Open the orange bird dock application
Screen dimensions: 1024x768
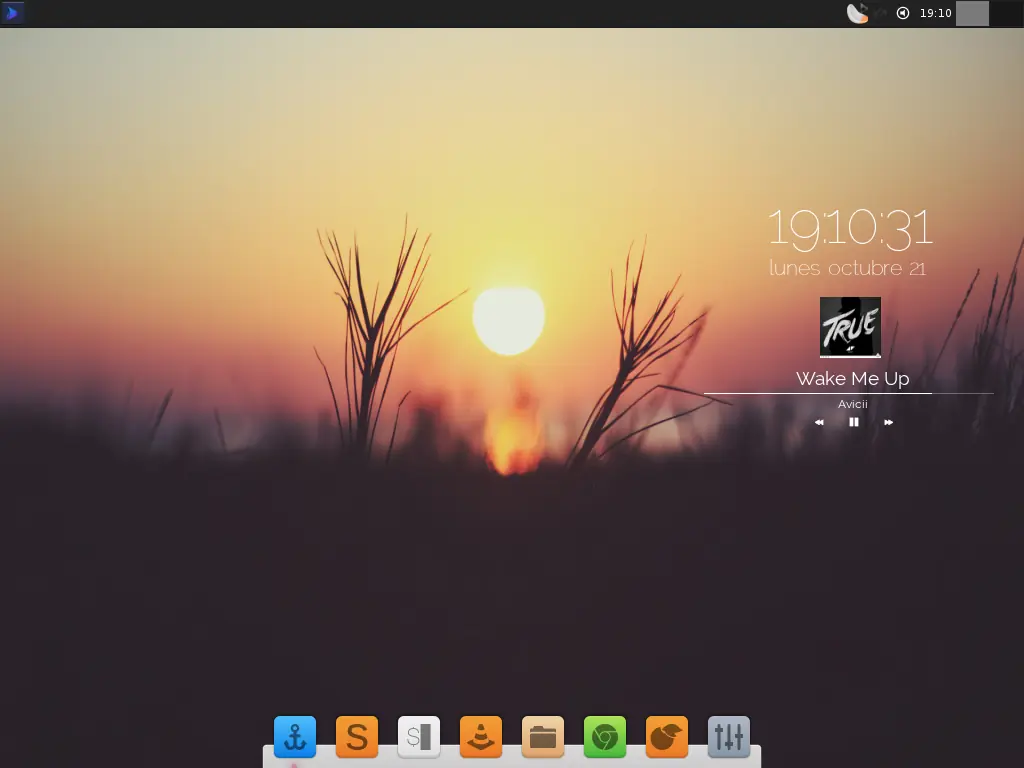point(667,737)
